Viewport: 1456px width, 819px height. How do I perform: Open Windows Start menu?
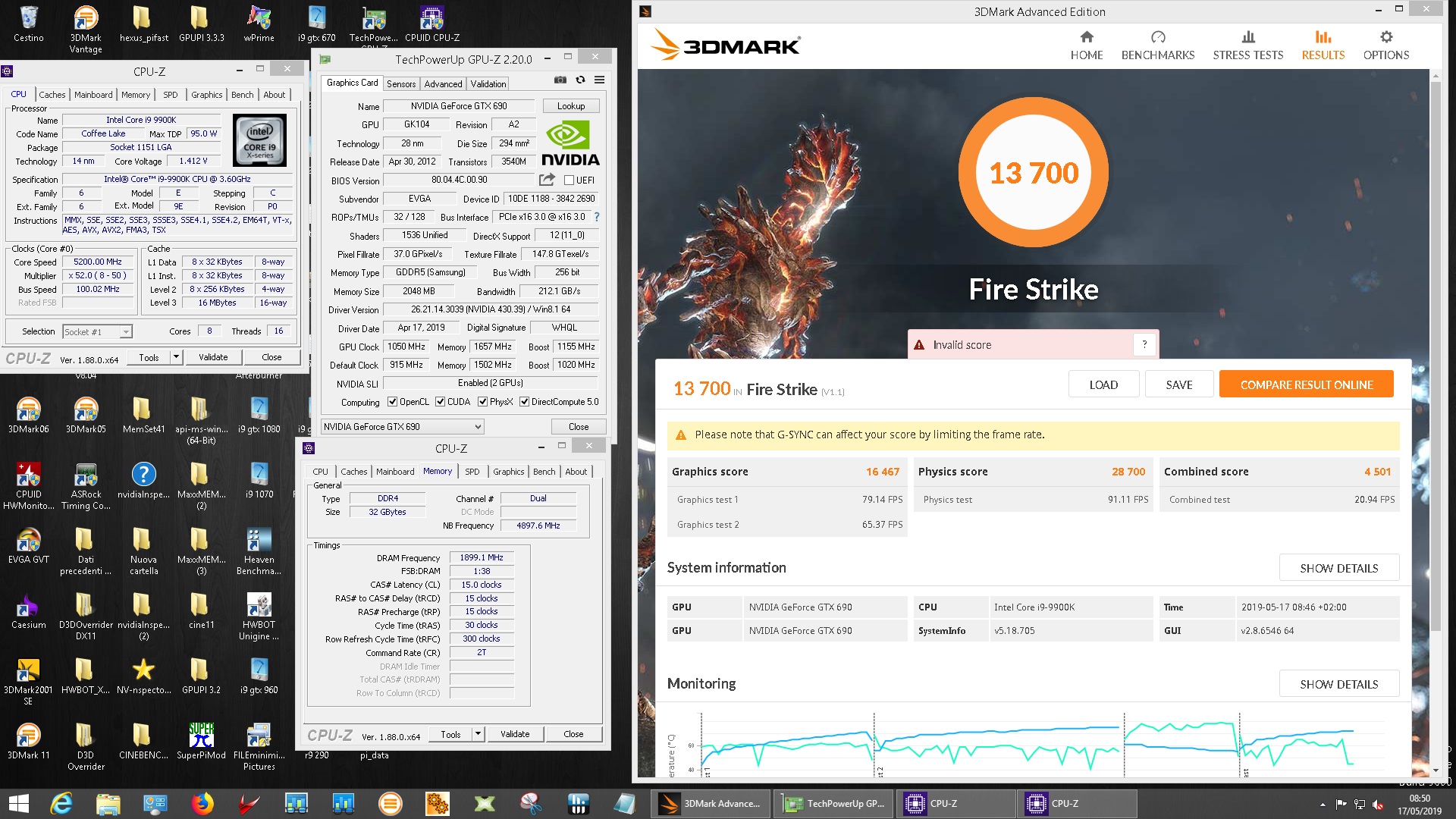18,804
